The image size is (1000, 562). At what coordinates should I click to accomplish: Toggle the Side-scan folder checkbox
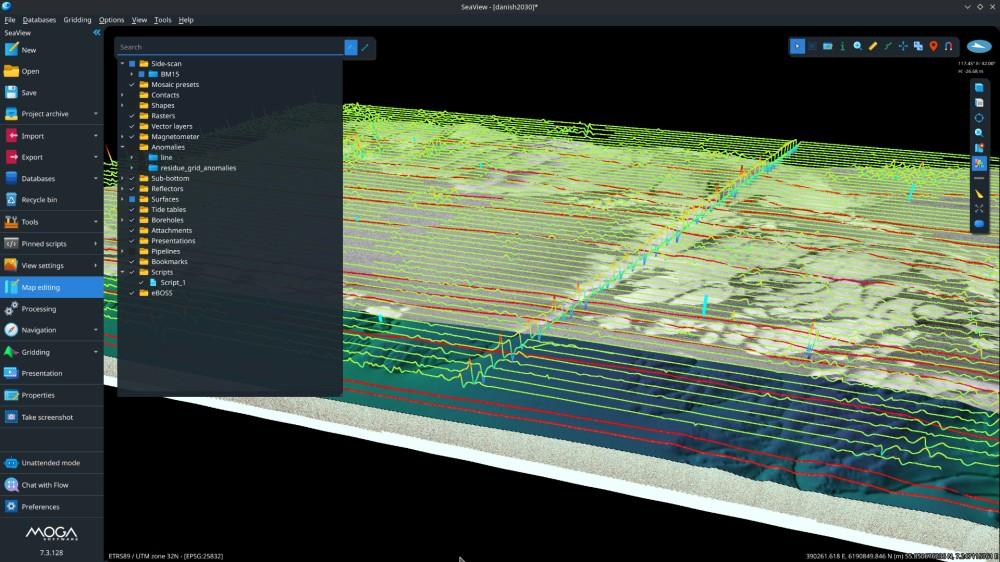point(132,64)
